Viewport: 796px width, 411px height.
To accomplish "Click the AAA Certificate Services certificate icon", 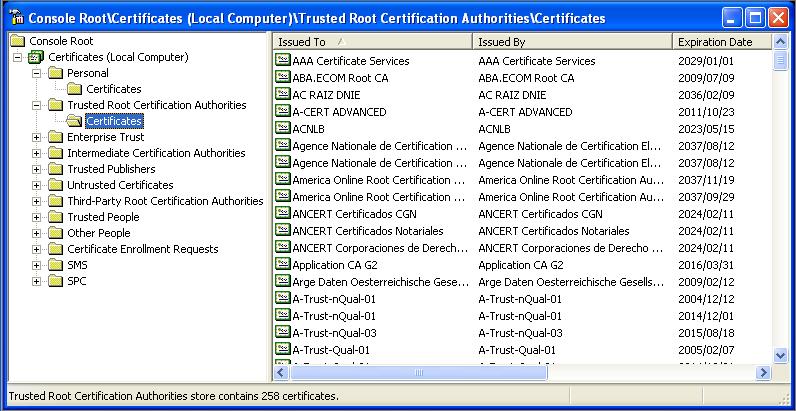I will (x=282, y=60).
